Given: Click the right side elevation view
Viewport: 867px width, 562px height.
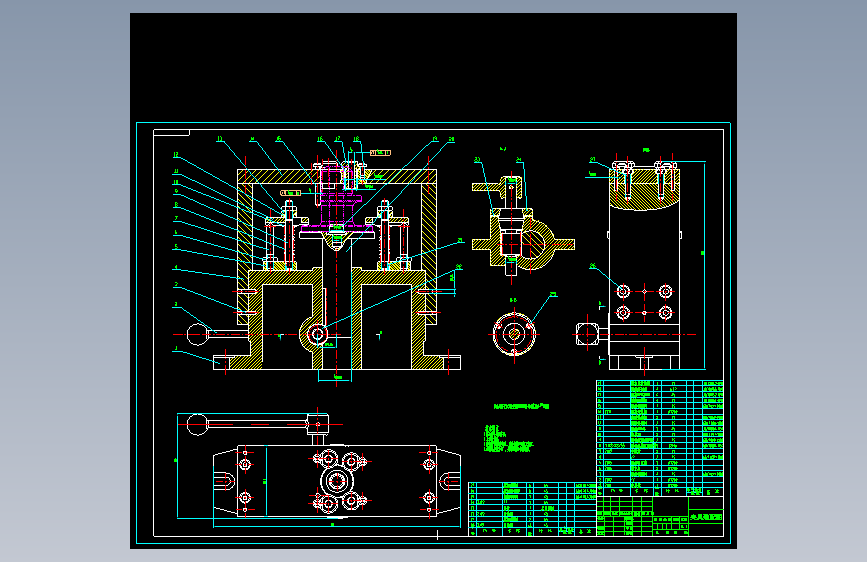Looking at the screenshot, I should tap(644, 266).
